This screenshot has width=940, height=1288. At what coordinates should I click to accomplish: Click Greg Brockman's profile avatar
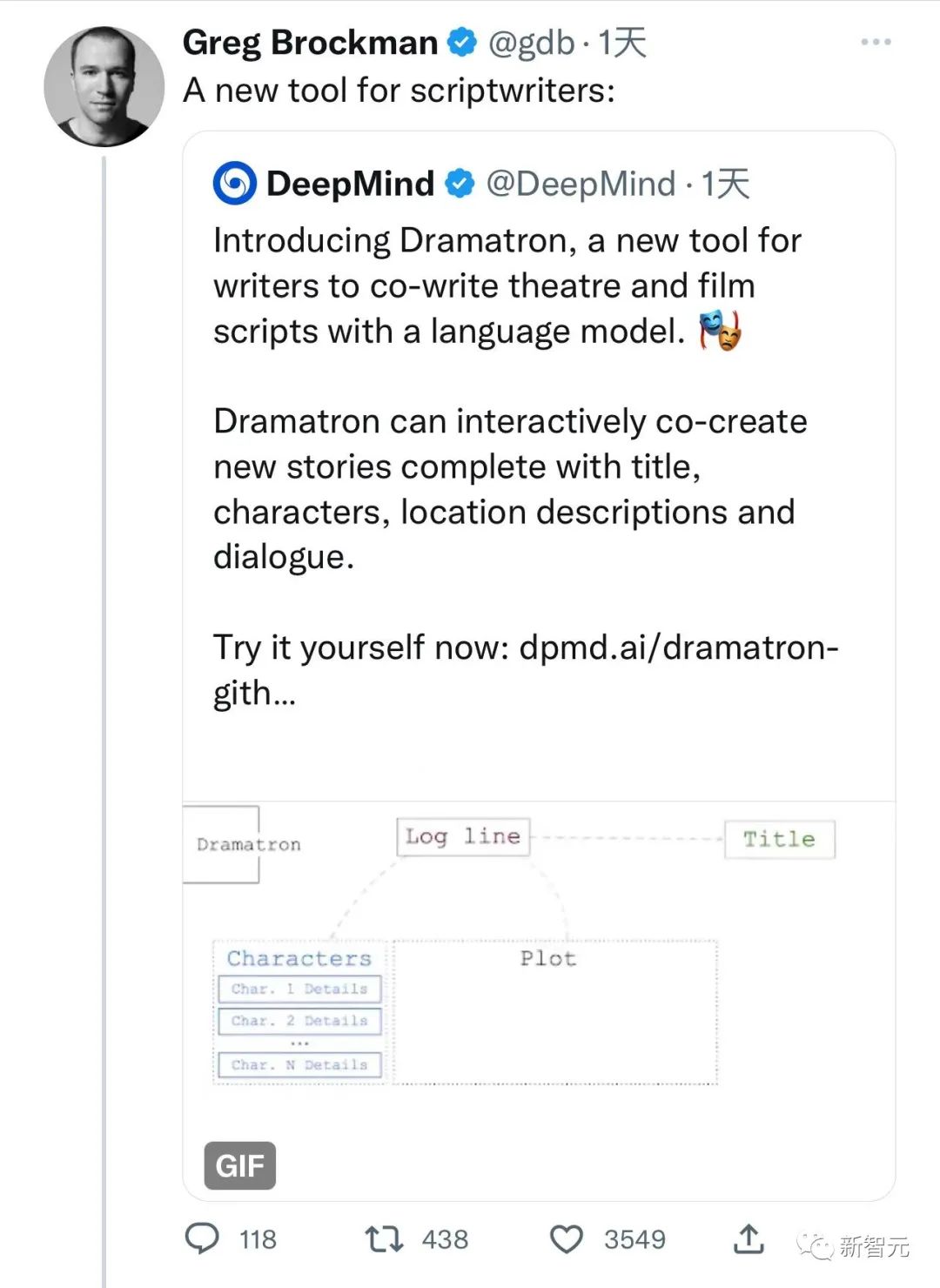[x=104, y=85]
